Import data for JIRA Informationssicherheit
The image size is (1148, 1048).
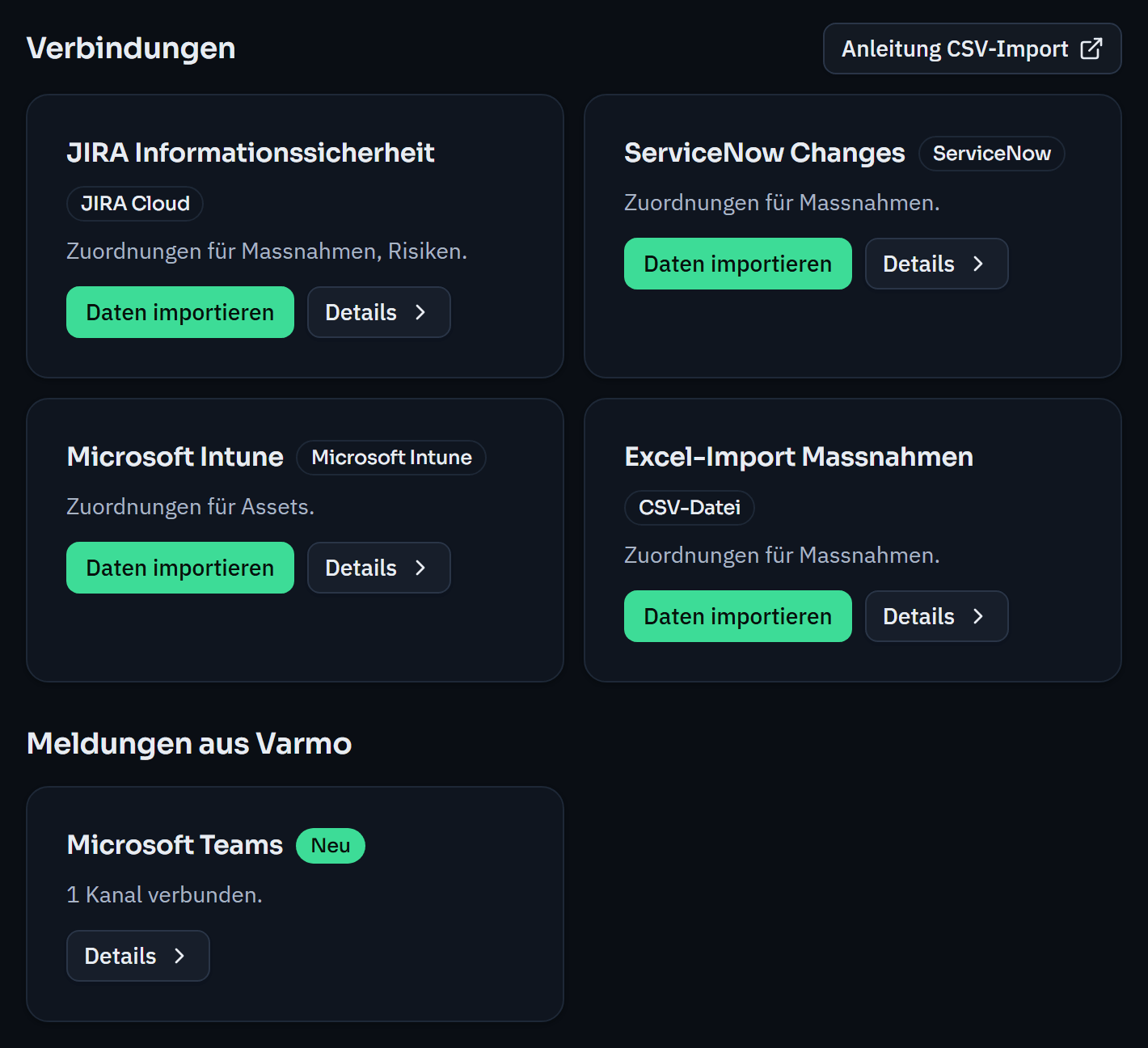click(180, 312)
